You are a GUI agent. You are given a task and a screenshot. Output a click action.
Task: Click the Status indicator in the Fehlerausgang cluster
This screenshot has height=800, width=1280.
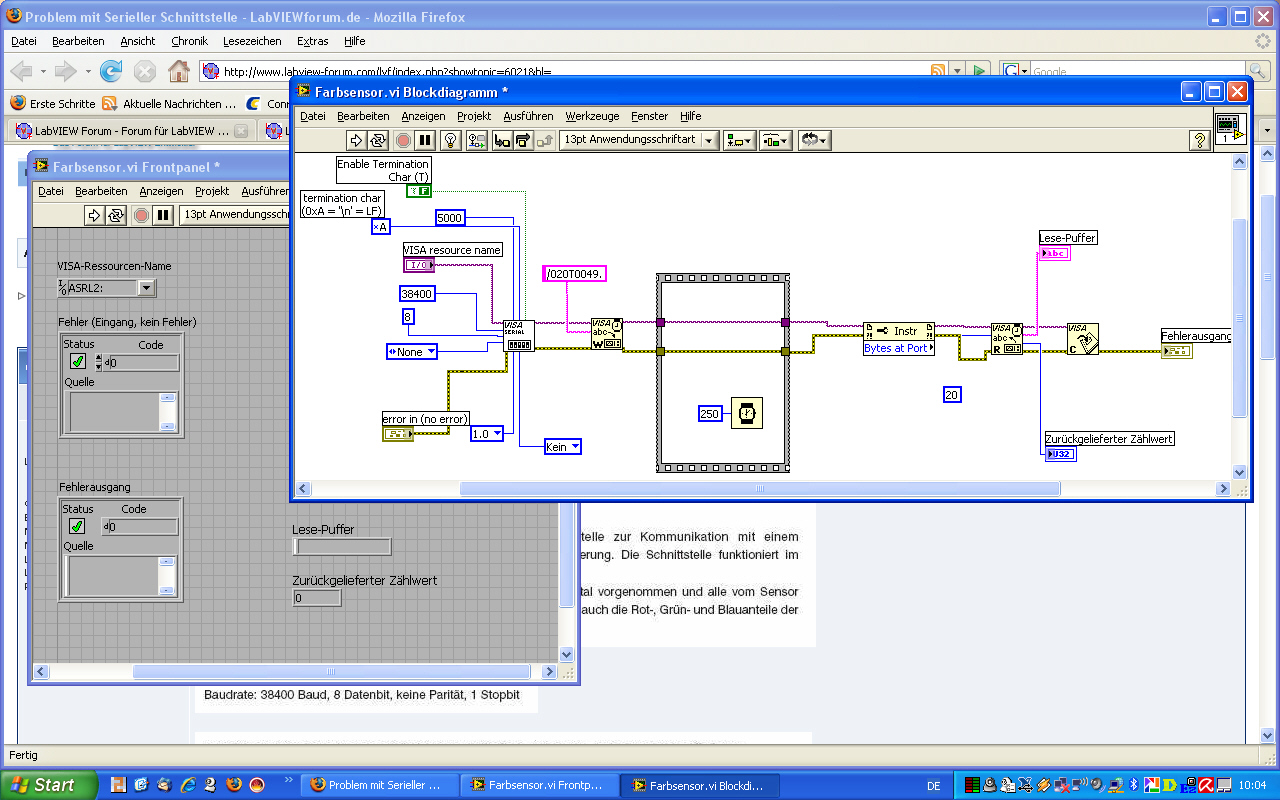(77, 526)
